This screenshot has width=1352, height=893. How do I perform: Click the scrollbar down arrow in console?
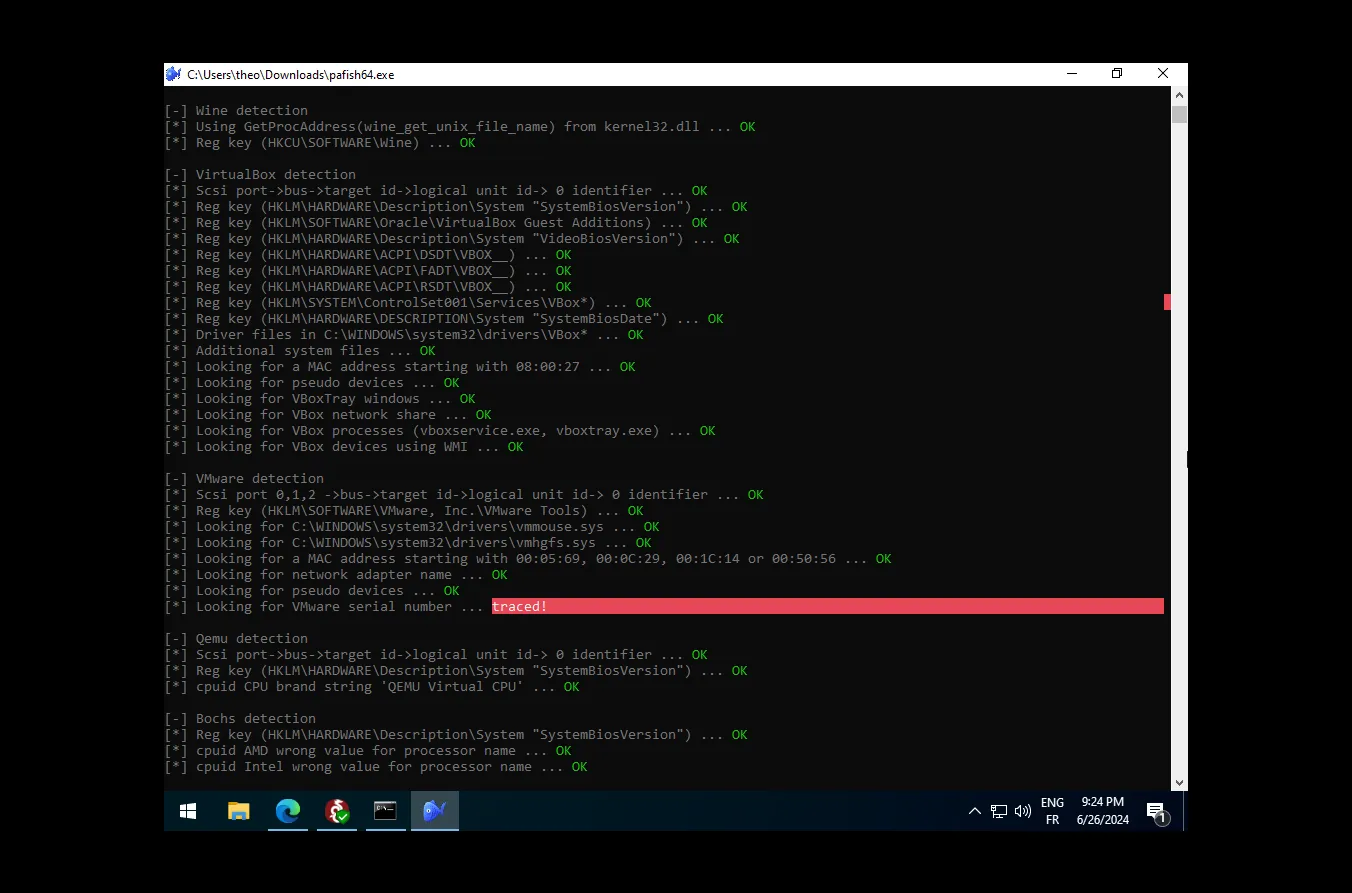1179,782
